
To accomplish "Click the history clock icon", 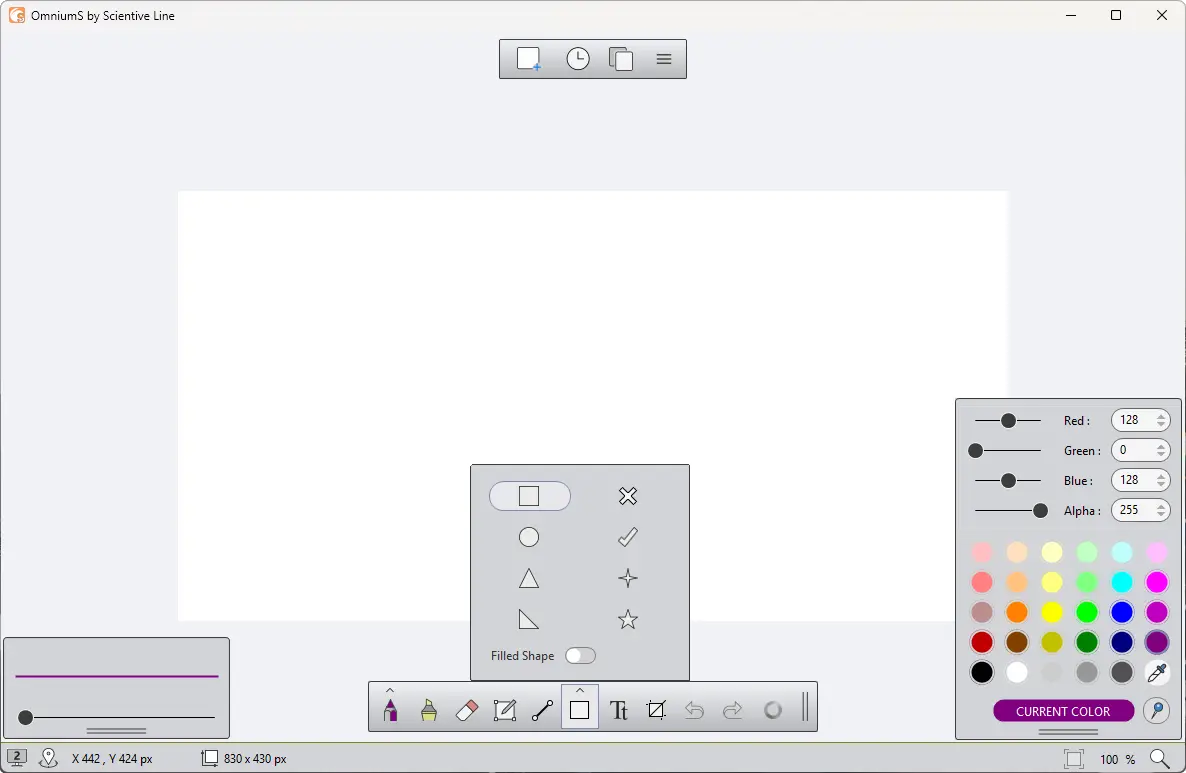I will tap(578, 59).
